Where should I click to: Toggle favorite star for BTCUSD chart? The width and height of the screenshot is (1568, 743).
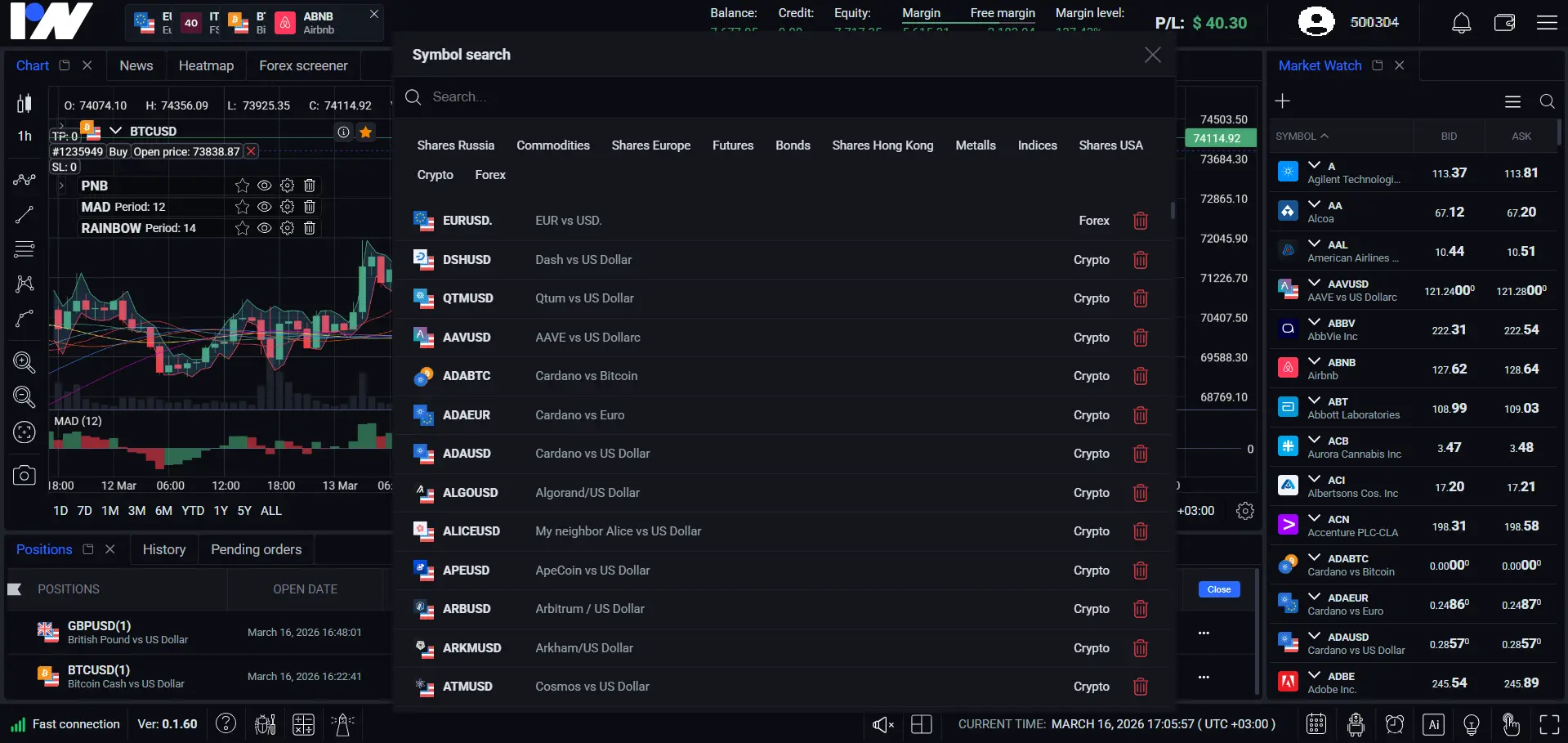(x=366, y=132)
